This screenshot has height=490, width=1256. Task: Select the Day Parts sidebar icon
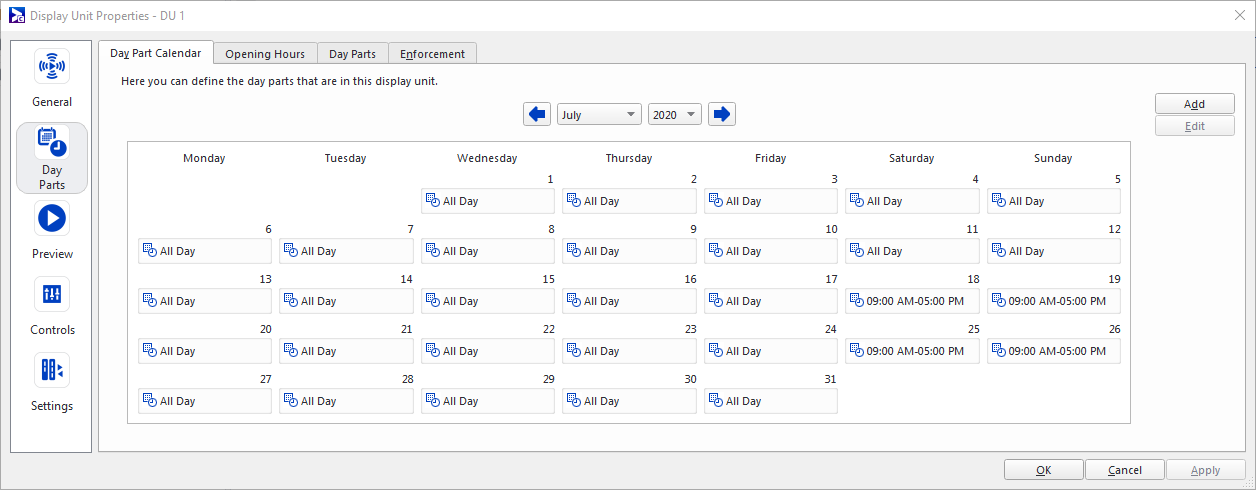52,144
